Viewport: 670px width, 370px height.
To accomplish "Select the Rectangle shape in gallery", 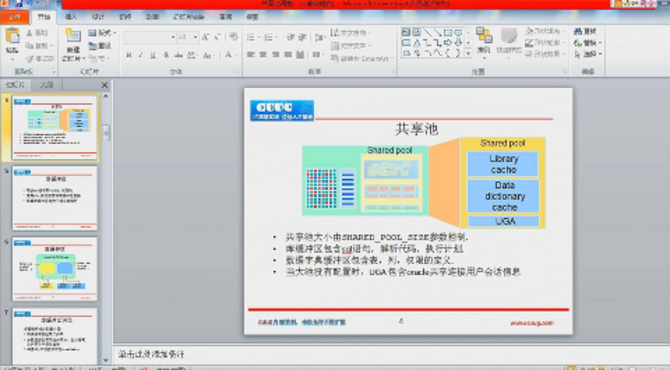I will (447, 32).
